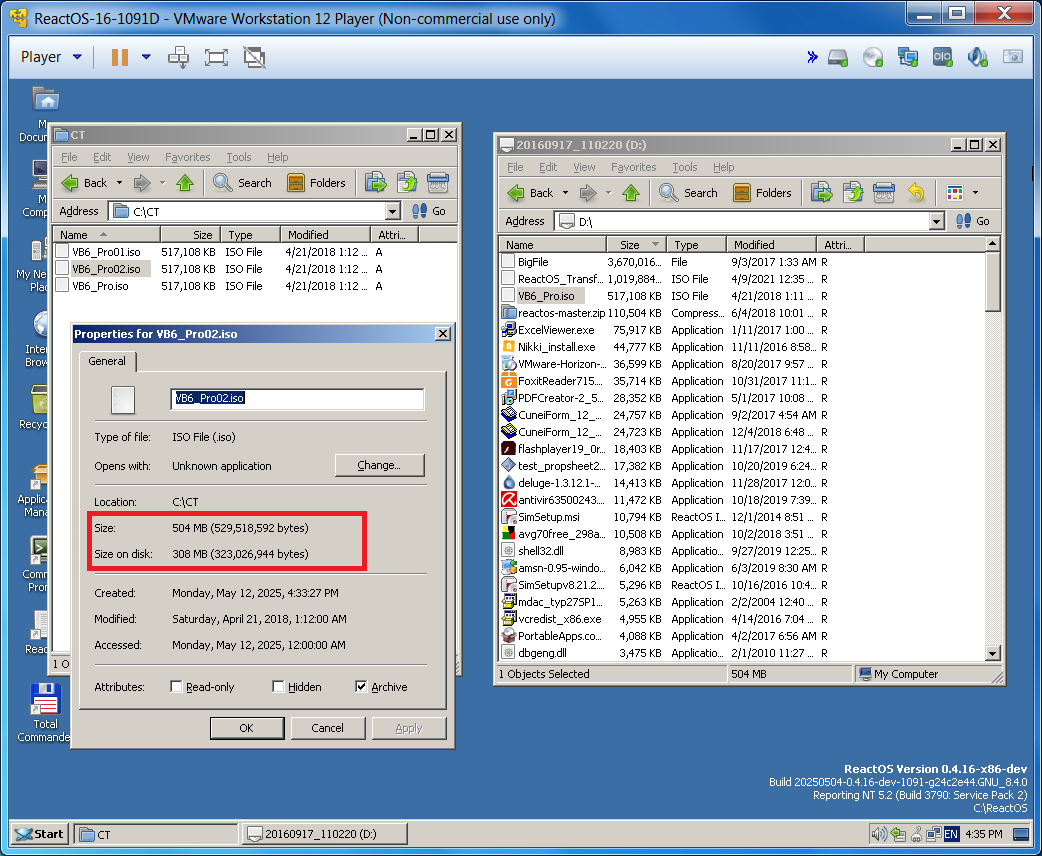Screen dimensions: 1042x856
Task: Click Copy To icon in CT window toolbar
Action: [375, 183]
